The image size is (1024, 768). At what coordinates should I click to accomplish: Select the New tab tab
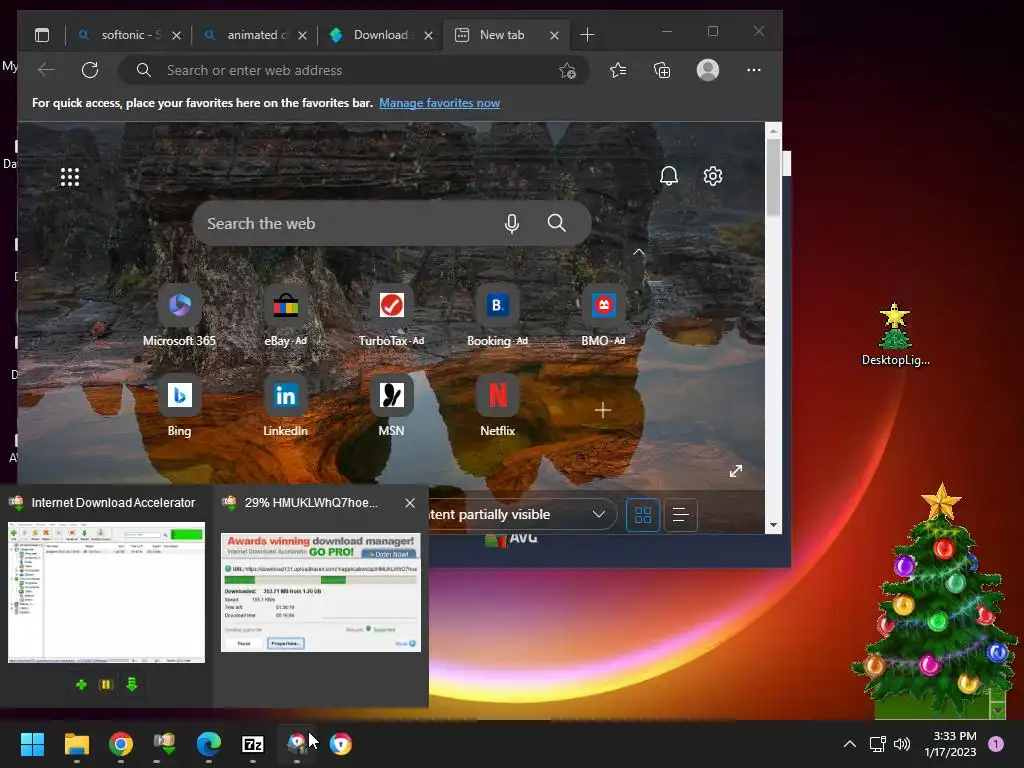click(507, 35)
